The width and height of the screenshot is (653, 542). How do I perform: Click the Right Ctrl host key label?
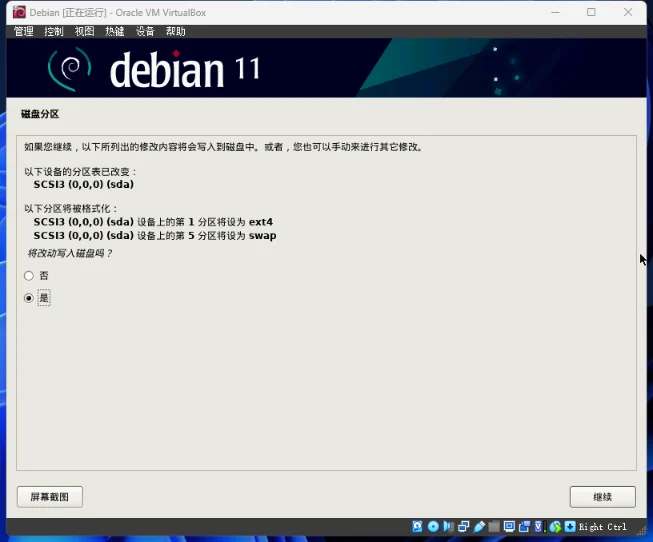[603, 527]
